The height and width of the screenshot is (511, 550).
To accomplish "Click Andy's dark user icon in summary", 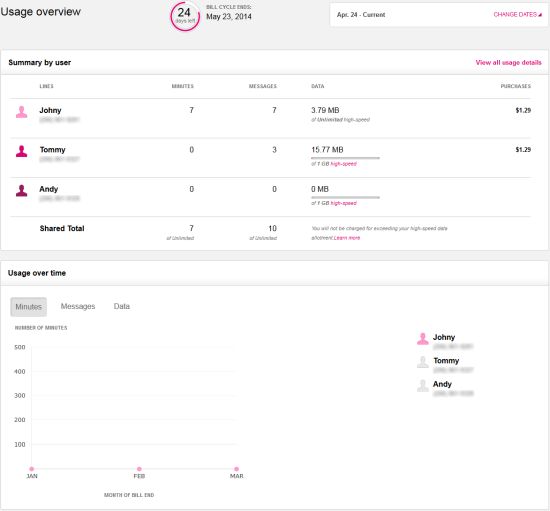I will tap(21, 191).
